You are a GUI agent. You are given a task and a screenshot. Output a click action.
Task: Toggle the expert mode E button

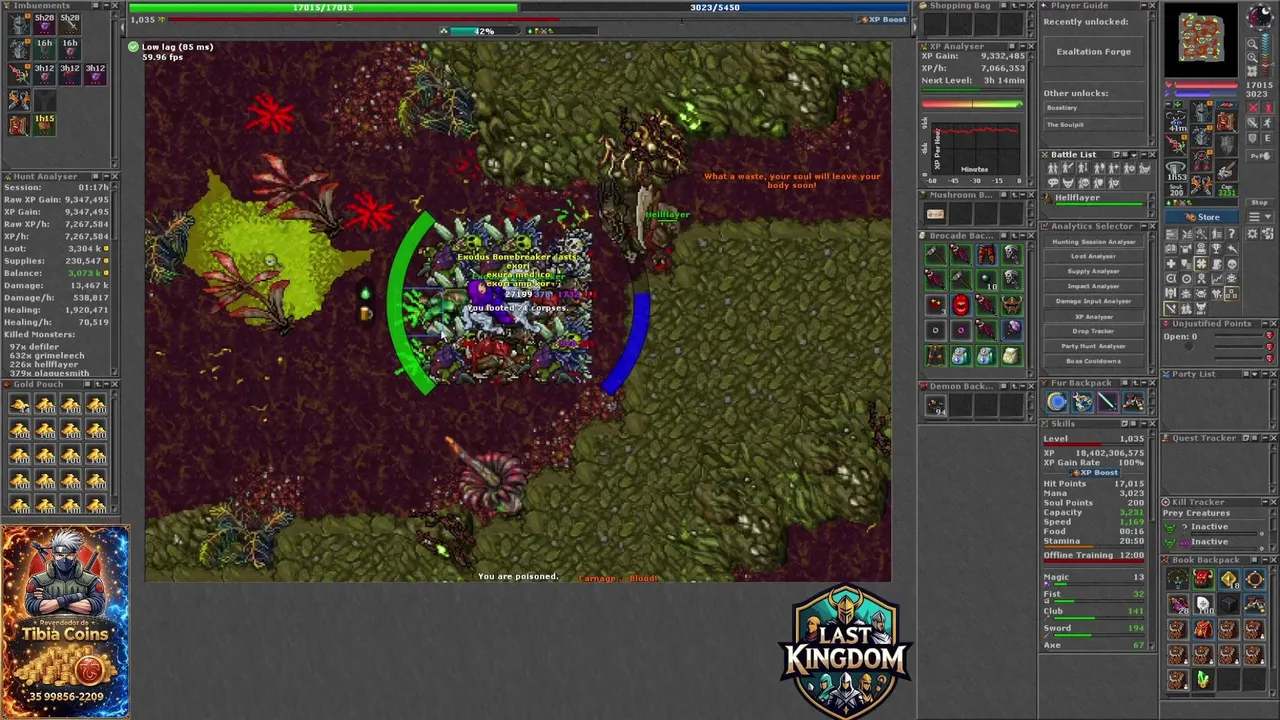click(1267, 138)
